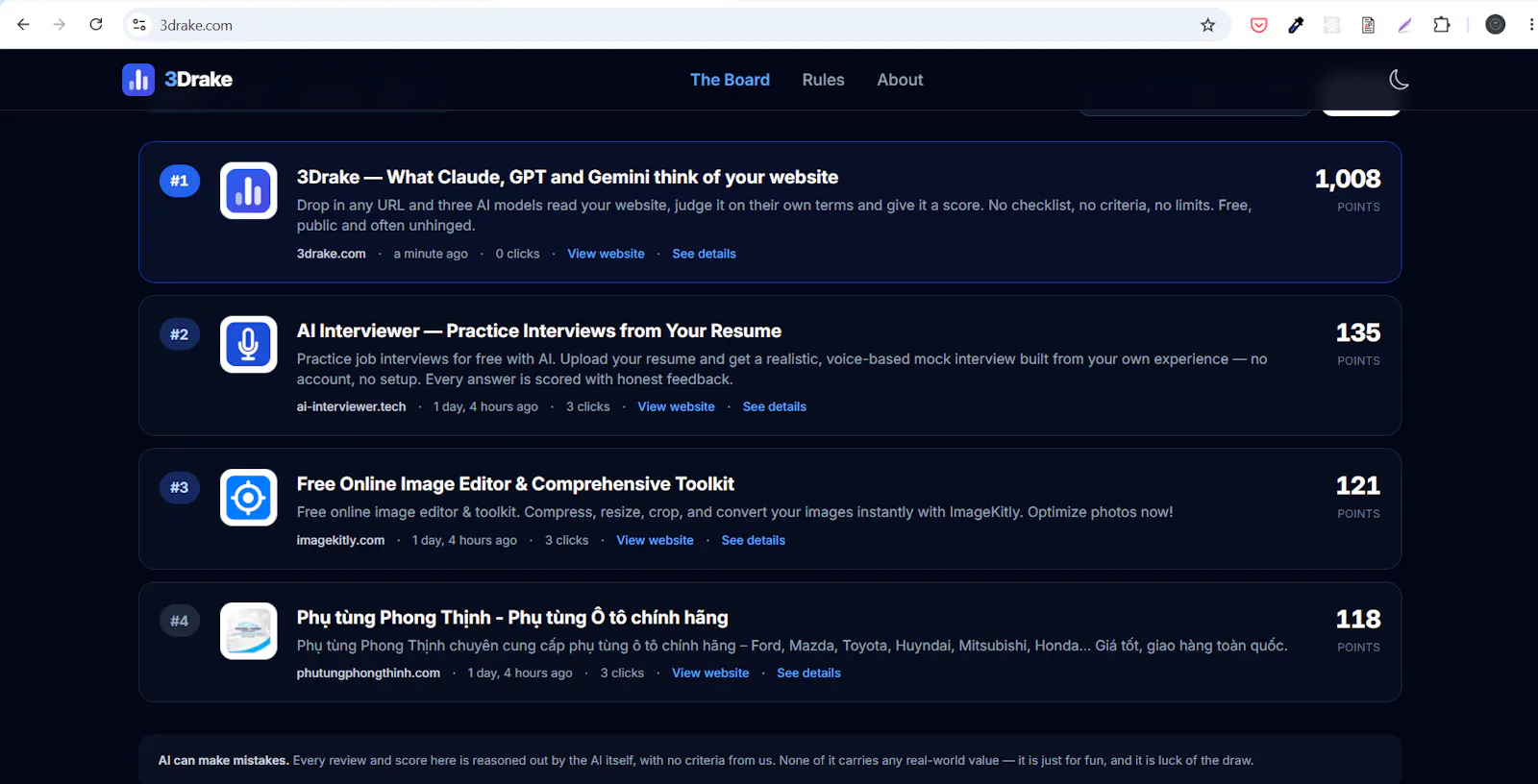Open the browser profile avatar

(1496, 25)
